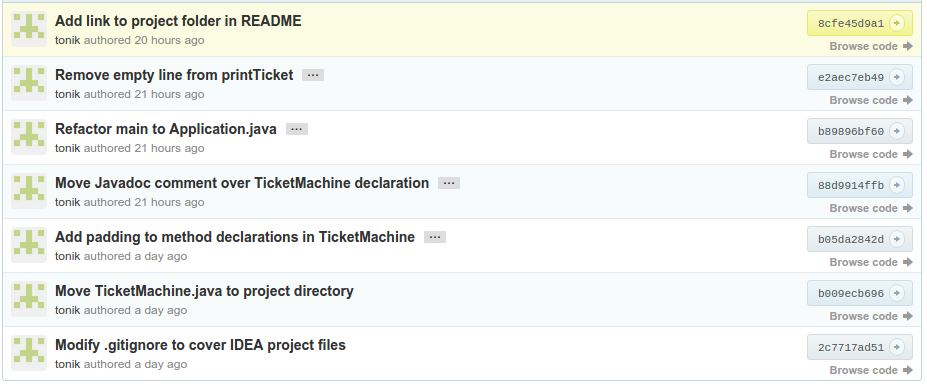Expand ellipsis on Add padding commit
This screenshot has height=390, width=927.
point(435,237)
